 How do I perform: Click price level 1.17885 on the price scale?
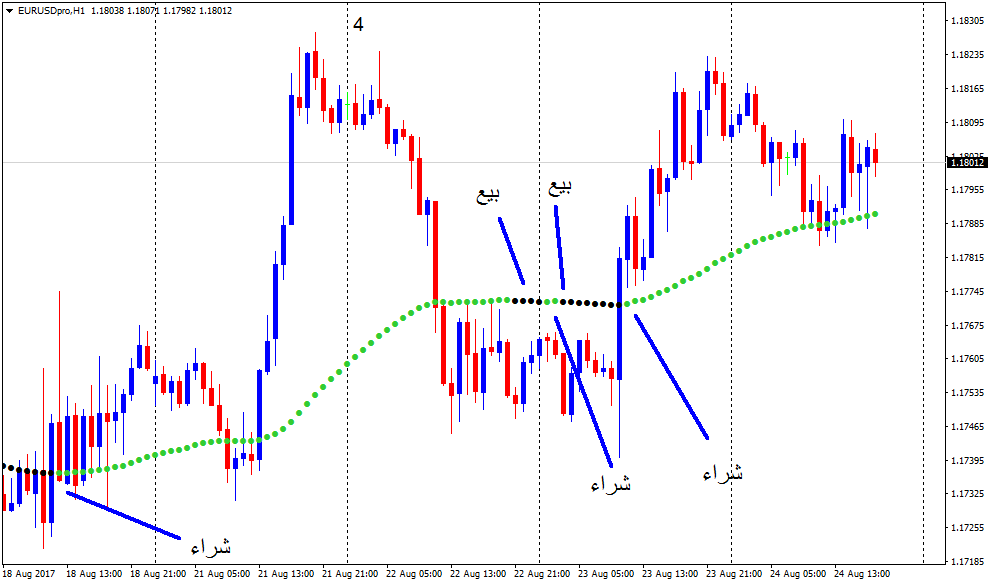click(967, 224)
